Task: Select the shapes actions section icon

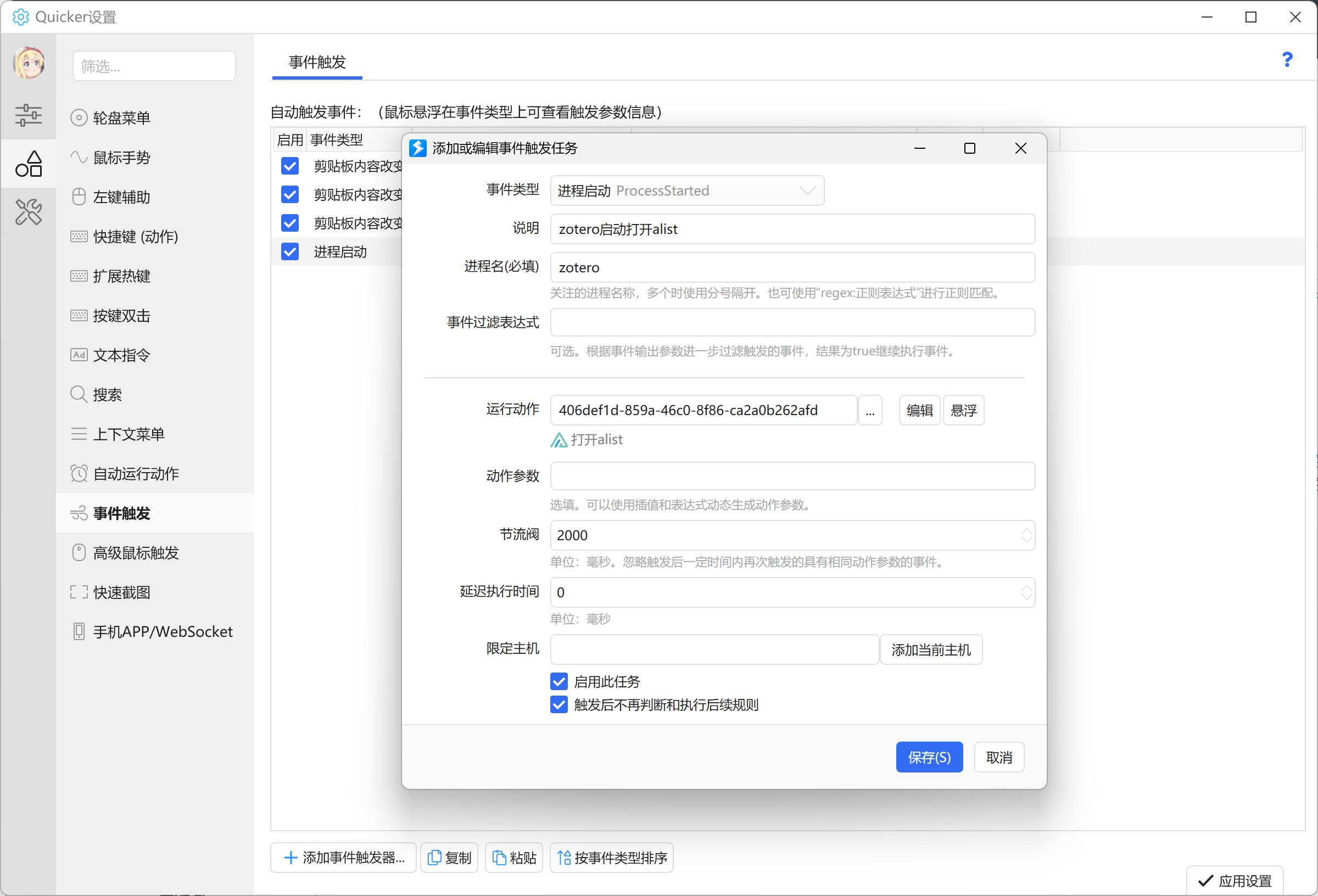Action: tap(29, 164)
